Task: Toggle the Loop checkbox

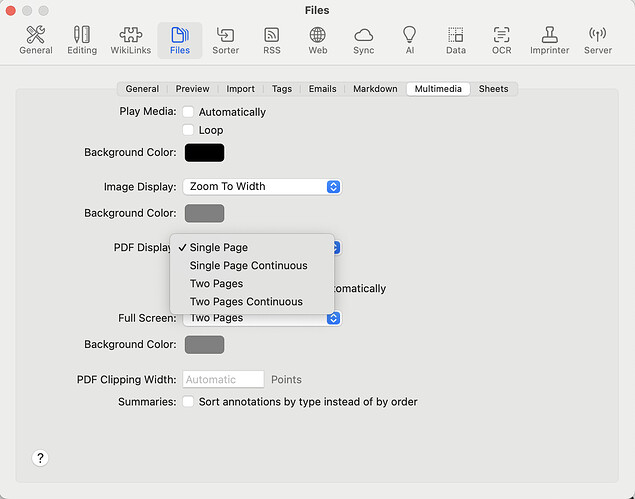Action: [188, 130]
